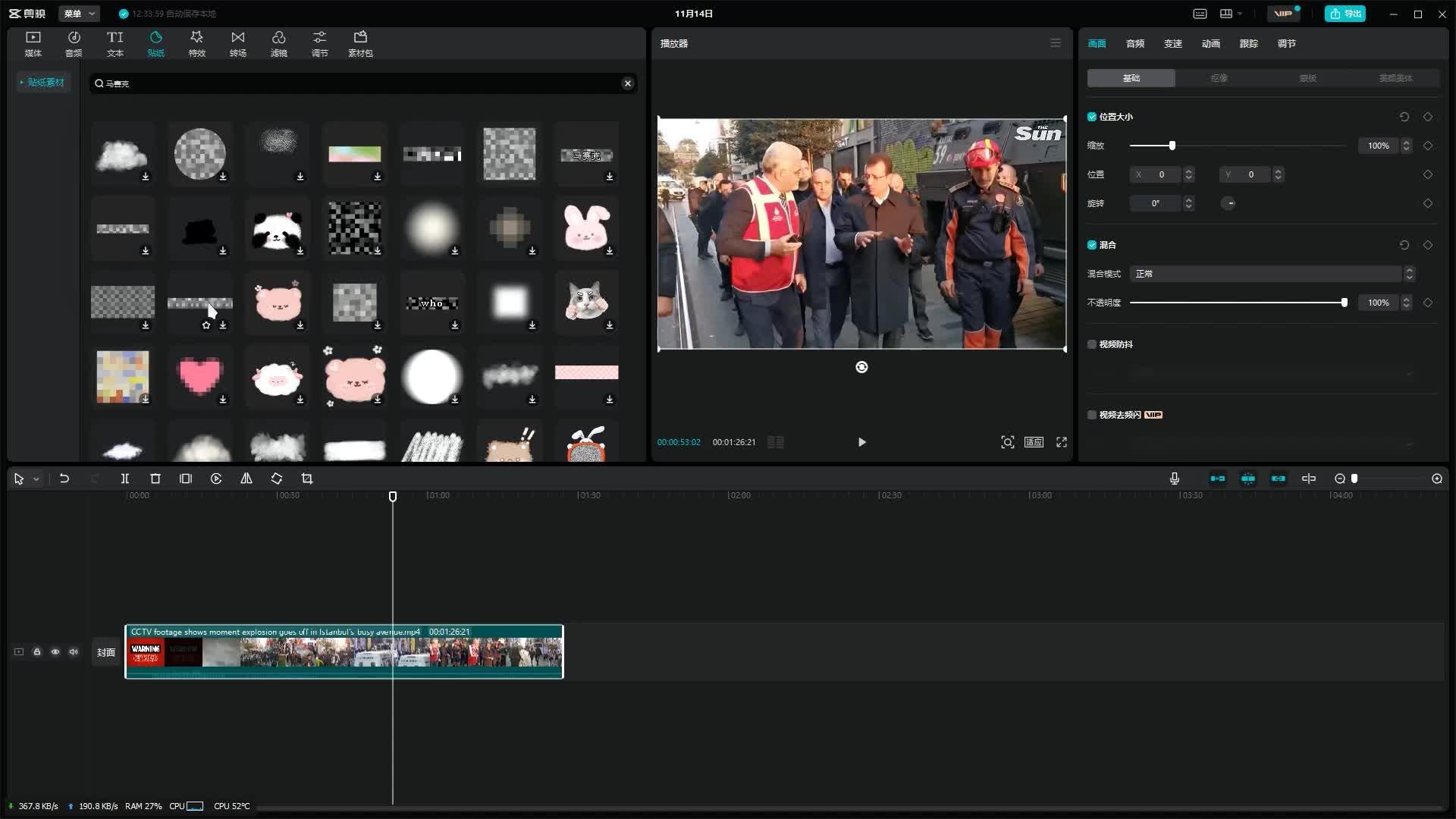This screenshot has height=819, width=1456.
Task: Open the Material pack (素材包) panel
Action: point(360,44)
